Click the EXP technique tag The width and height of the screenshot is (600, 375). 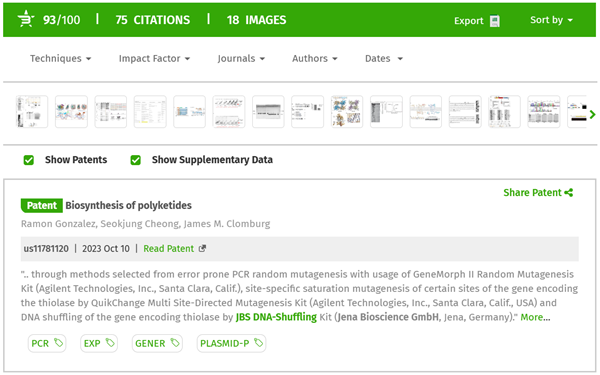pos(99,343)
